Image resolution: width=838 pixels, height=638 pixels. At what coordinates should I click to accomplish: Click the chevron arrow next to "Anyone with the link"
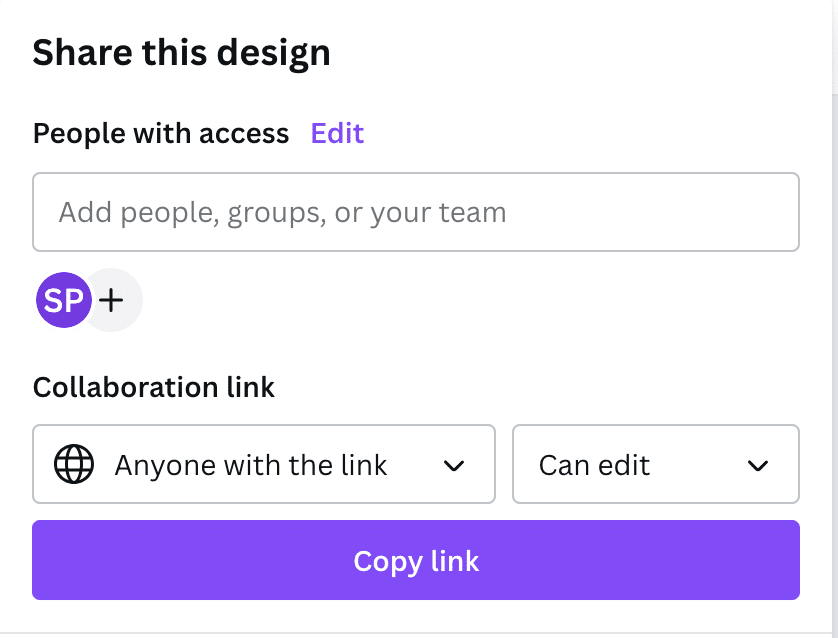click(x=454, y=465)
